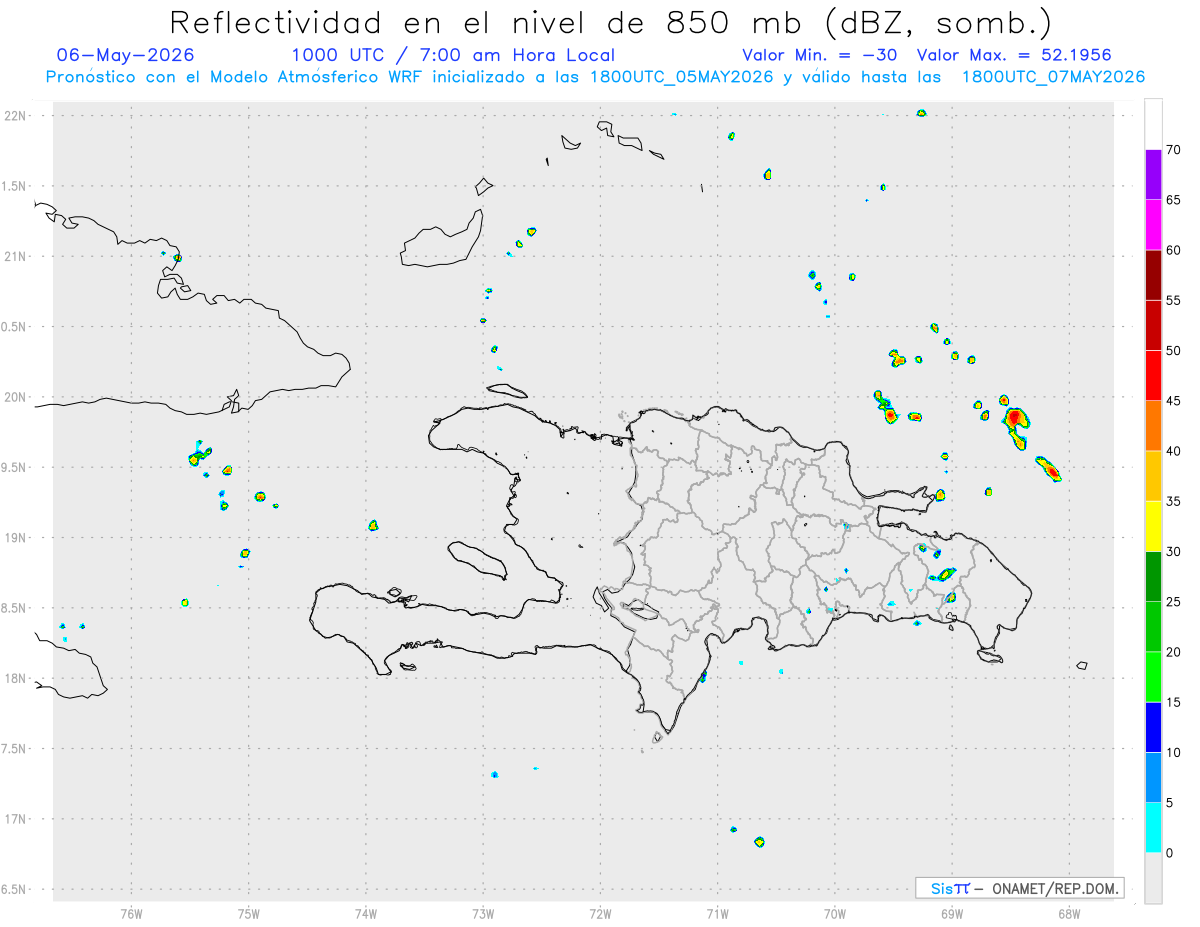Click the date text 06-May-2026

click(x=126, y=55)
